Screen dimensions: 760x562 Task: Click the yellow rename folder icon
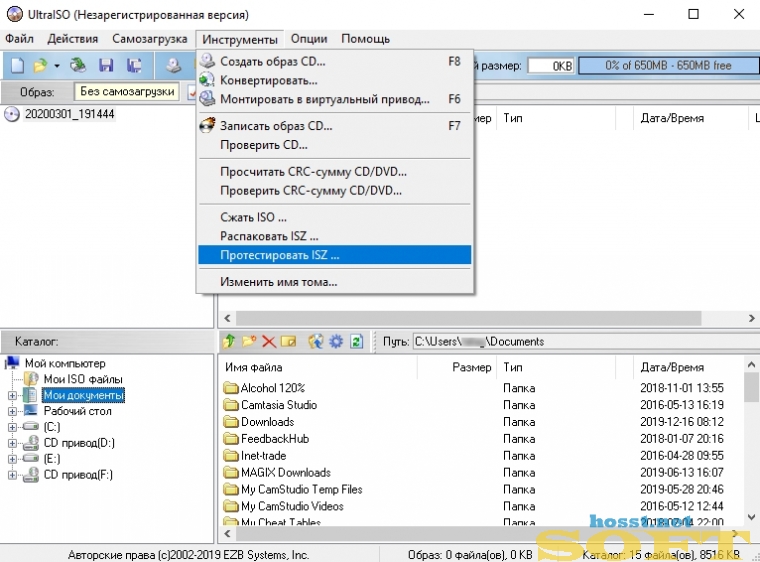288,341
